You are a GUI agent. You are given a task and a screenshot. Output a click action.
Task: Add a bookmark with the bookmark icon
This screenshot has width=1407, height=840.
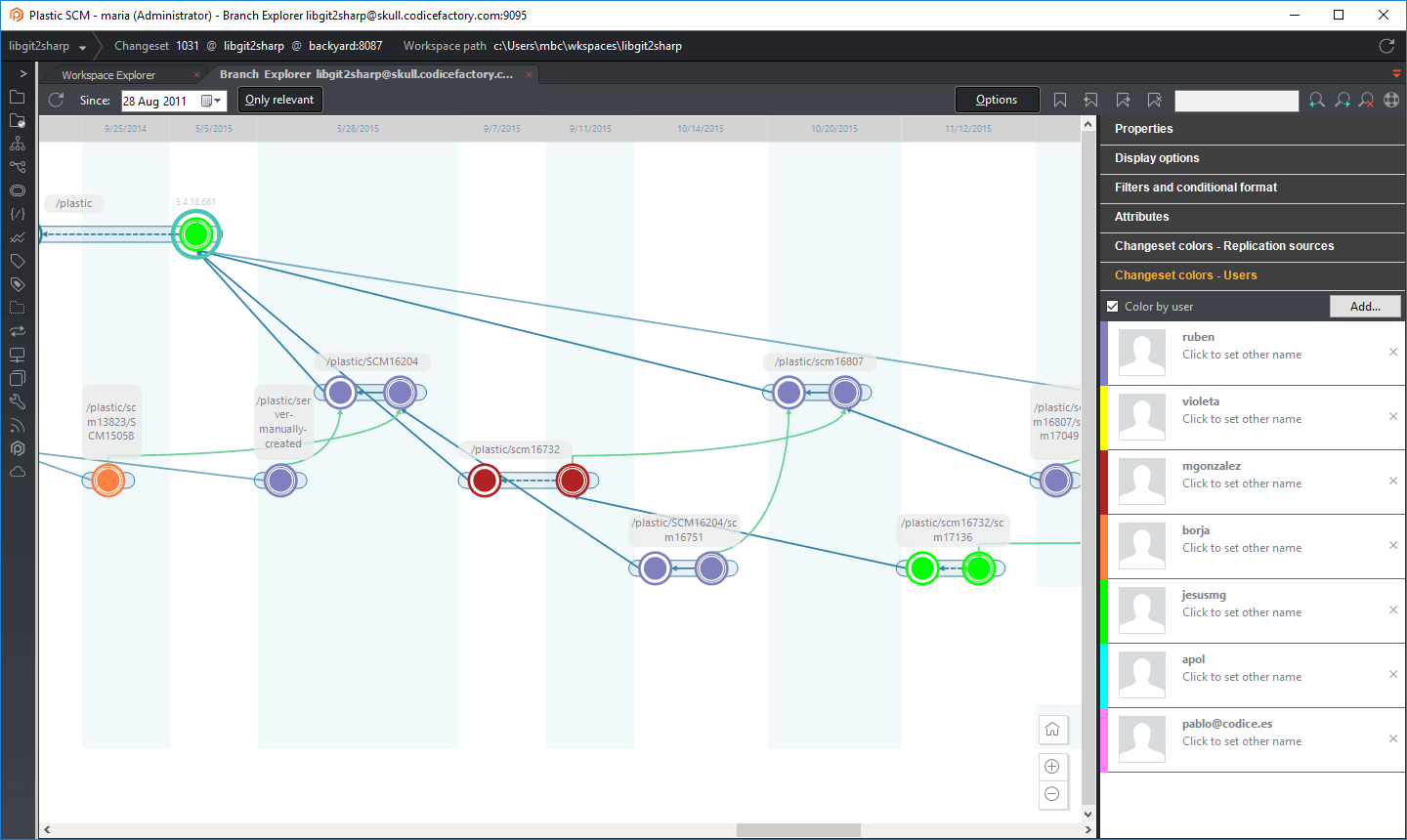[x=1060, y=100]
